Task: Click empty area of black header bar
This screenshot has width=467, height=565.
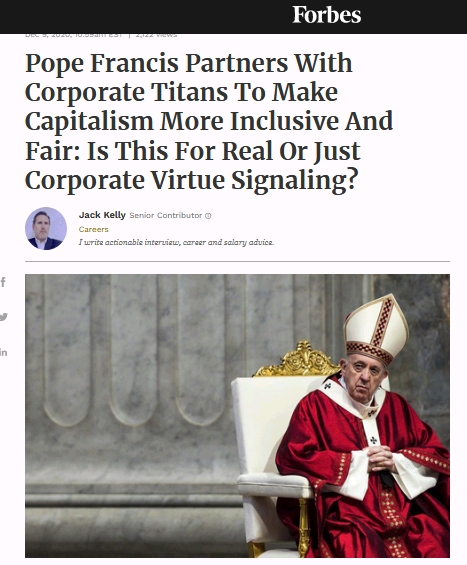Action: pos(144,16)
